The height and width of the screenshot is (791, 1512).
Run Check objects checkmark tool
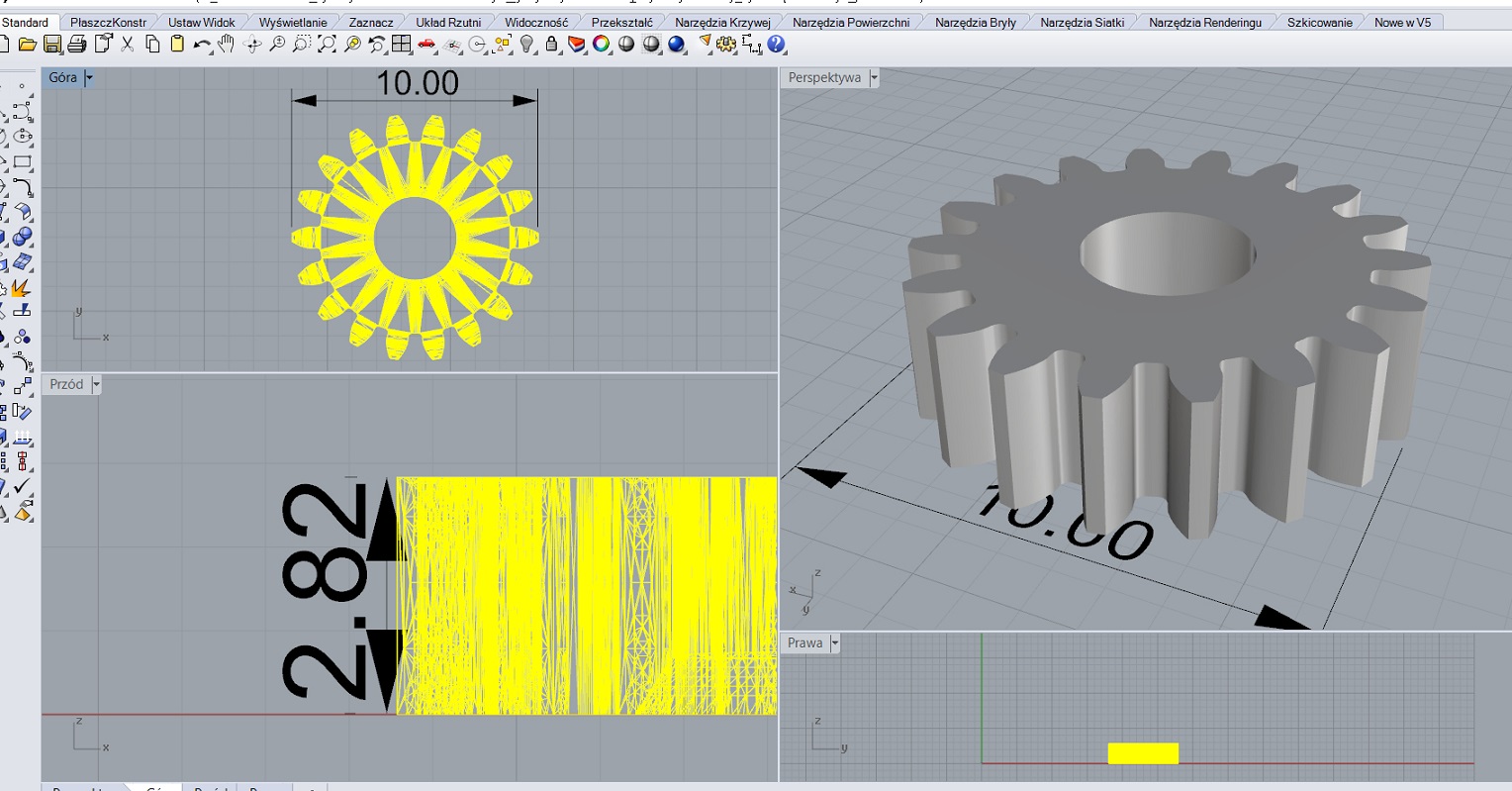coord(22,486)
